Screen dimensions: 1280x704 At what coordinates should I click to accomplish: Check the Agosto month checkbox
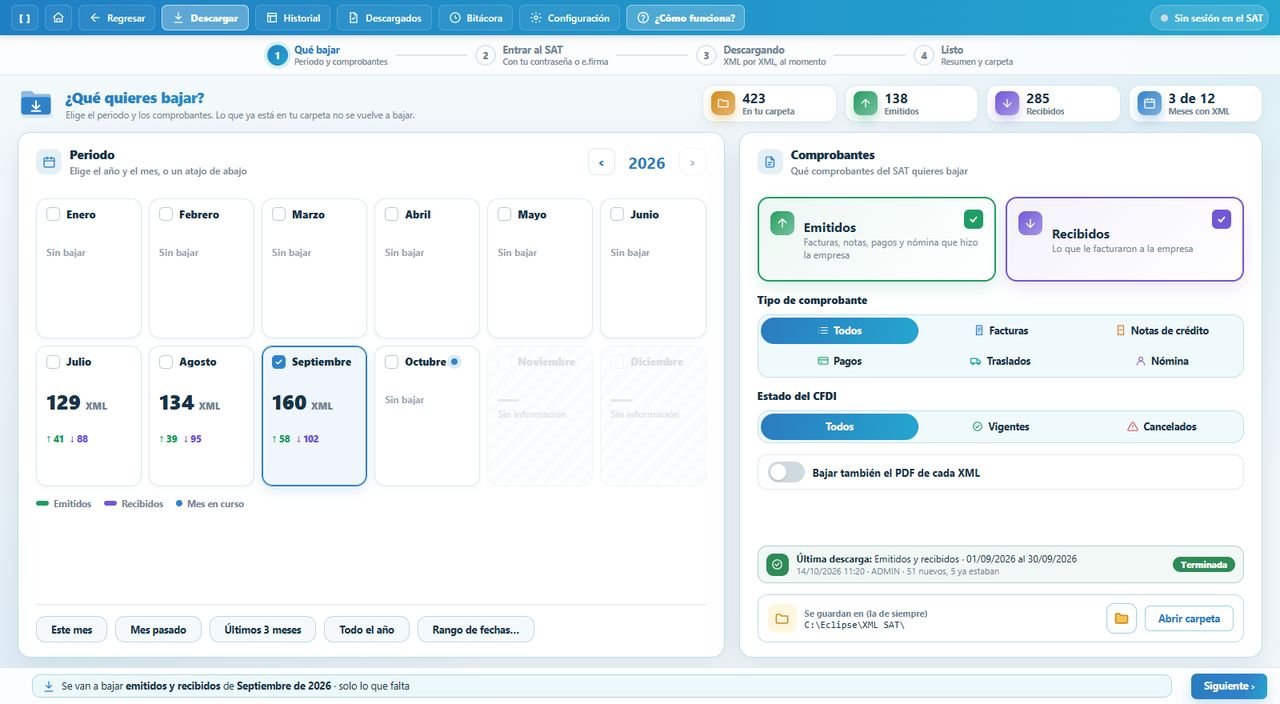166,362
